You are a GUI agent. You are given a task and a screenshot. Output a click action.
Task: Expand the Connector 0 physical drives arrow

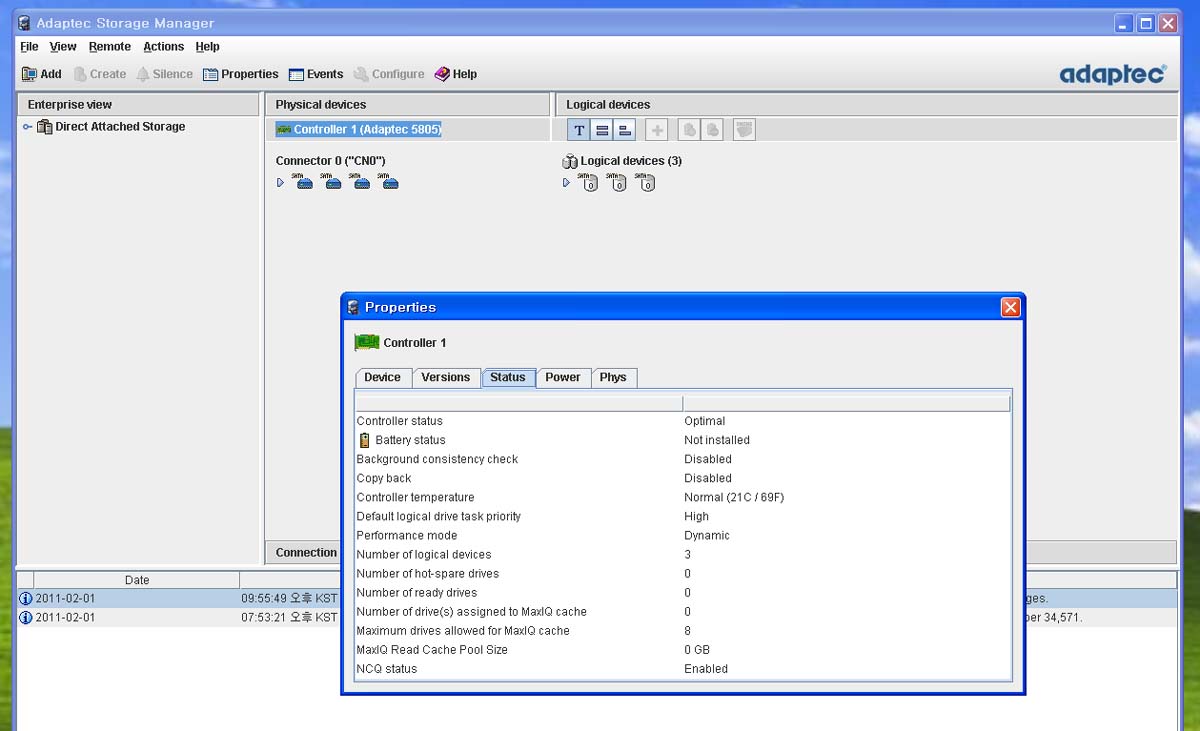click(x=281, y=182)
